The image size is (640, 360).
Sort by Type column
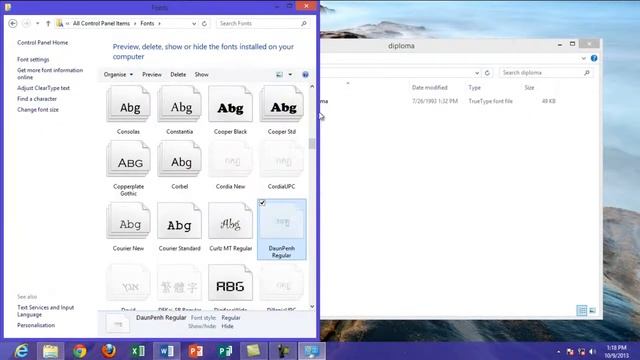point(475,87)
